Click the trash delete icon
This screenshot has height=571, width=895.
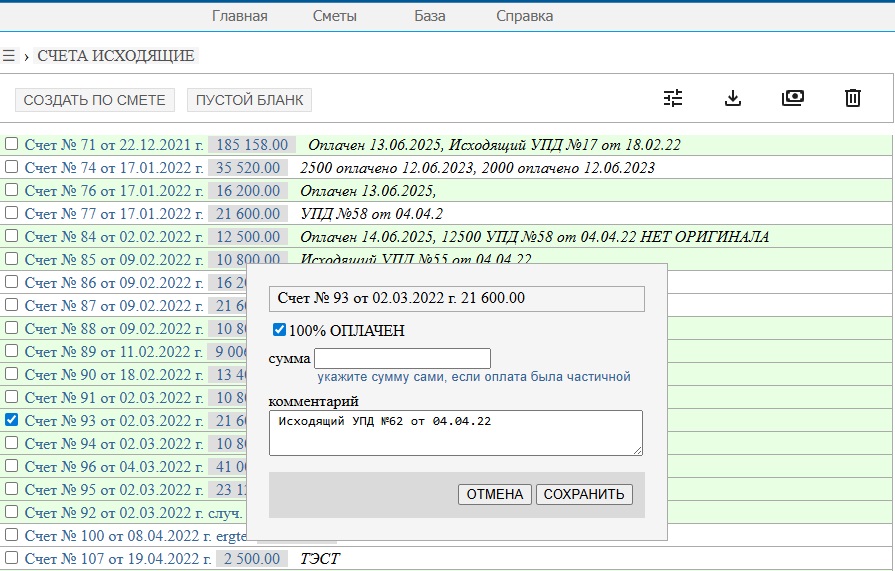tap(853, 98)
